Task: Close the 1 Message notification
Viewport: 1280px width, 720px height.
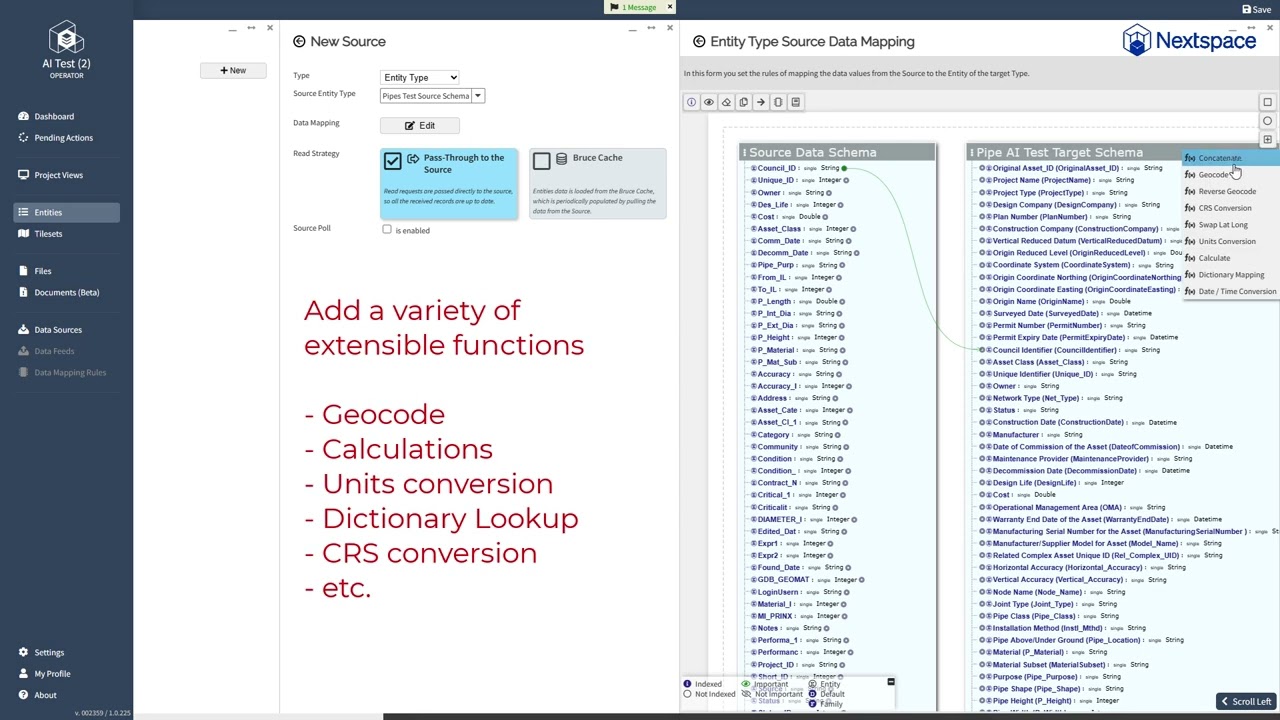Action: point(670,7)
